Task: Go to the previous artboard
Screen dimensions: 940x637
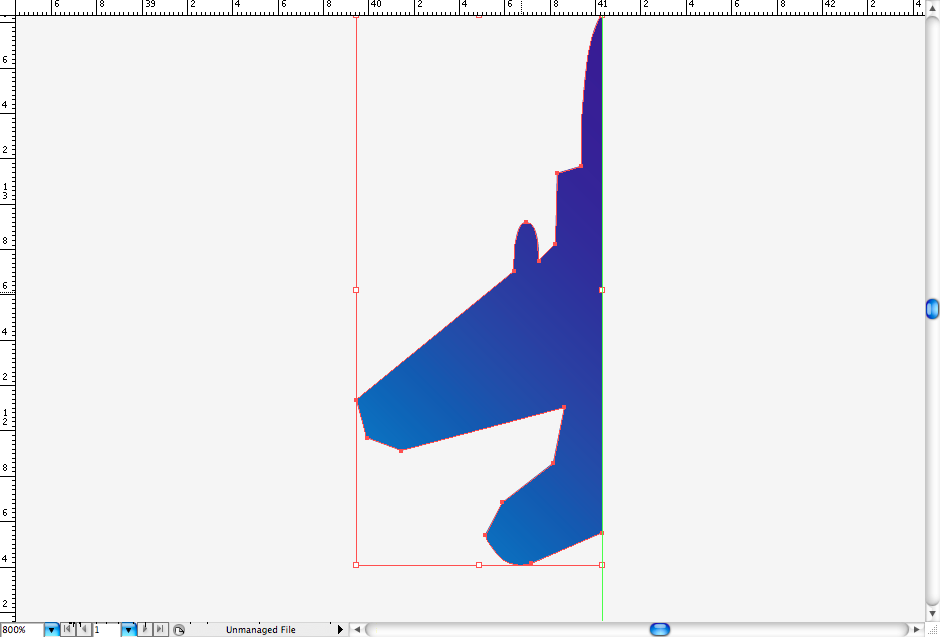Action: tap(83, 630)
